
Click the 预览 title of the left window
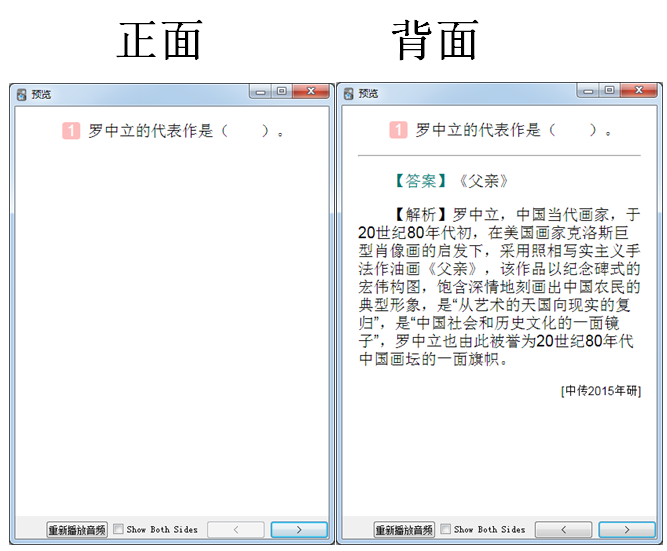(41, 94)
